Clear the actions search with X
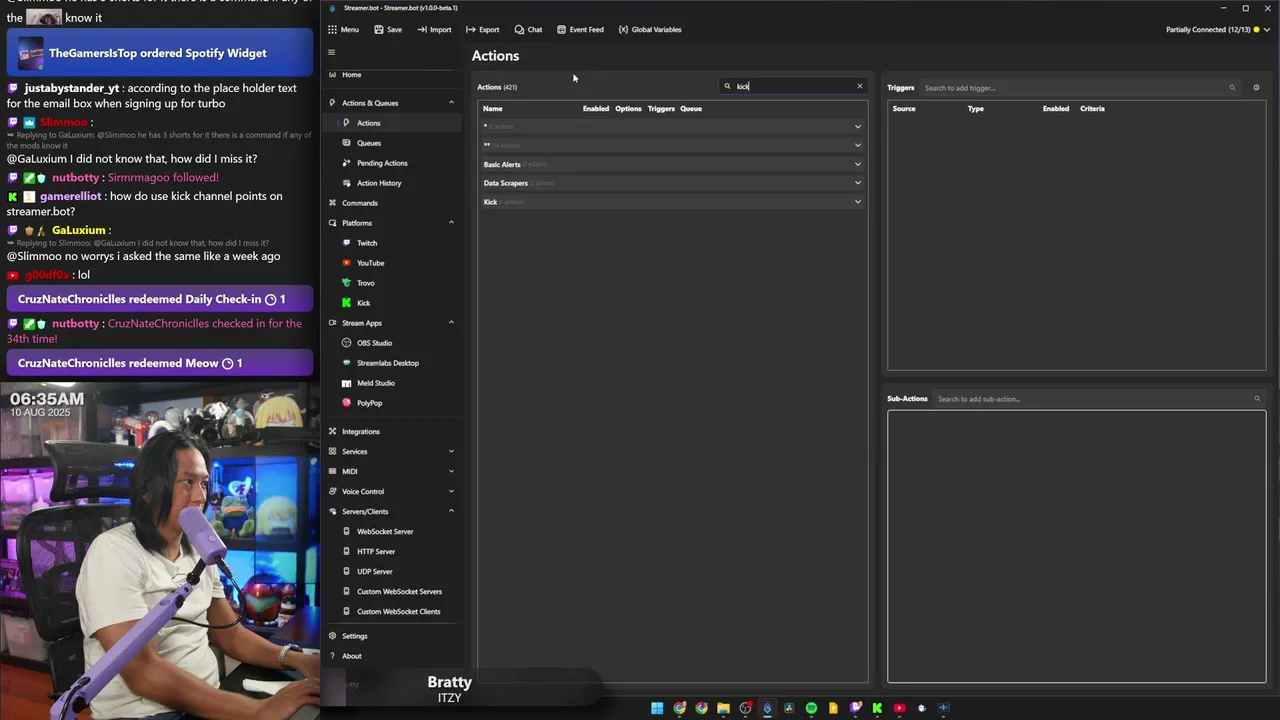1280x720 pixels. [859, 86]
